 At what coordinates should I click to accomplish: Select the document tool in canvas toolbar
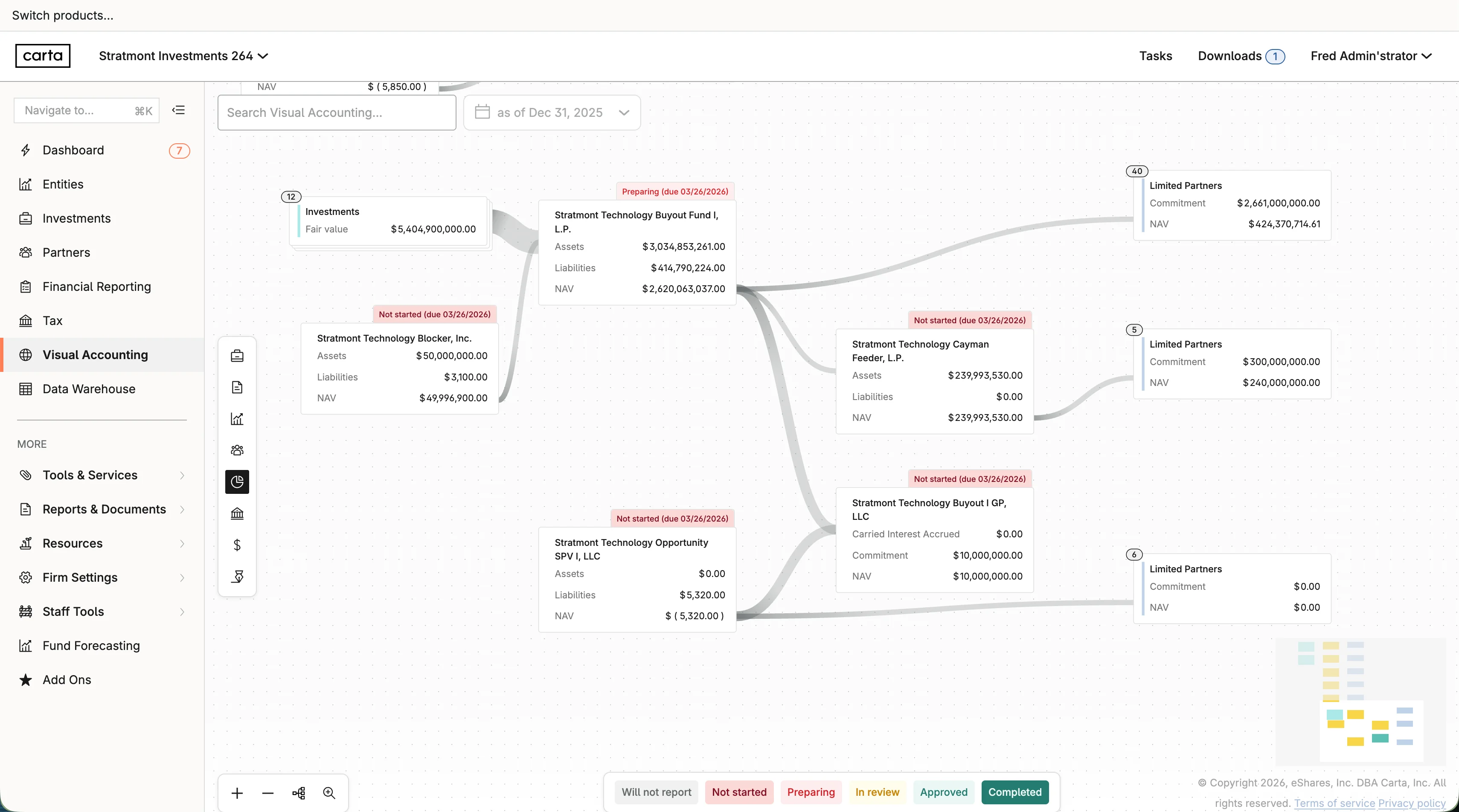[x=237, y=387]
